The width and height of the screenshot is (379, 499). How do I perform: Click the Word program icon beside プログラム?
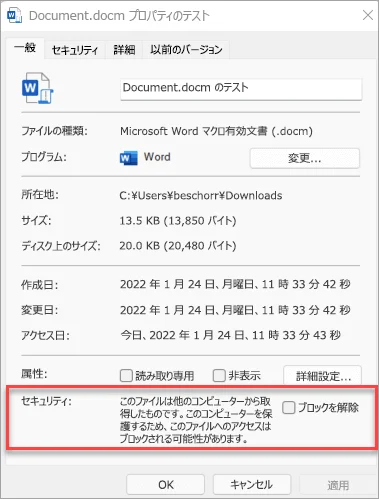[x=128, y=157]
